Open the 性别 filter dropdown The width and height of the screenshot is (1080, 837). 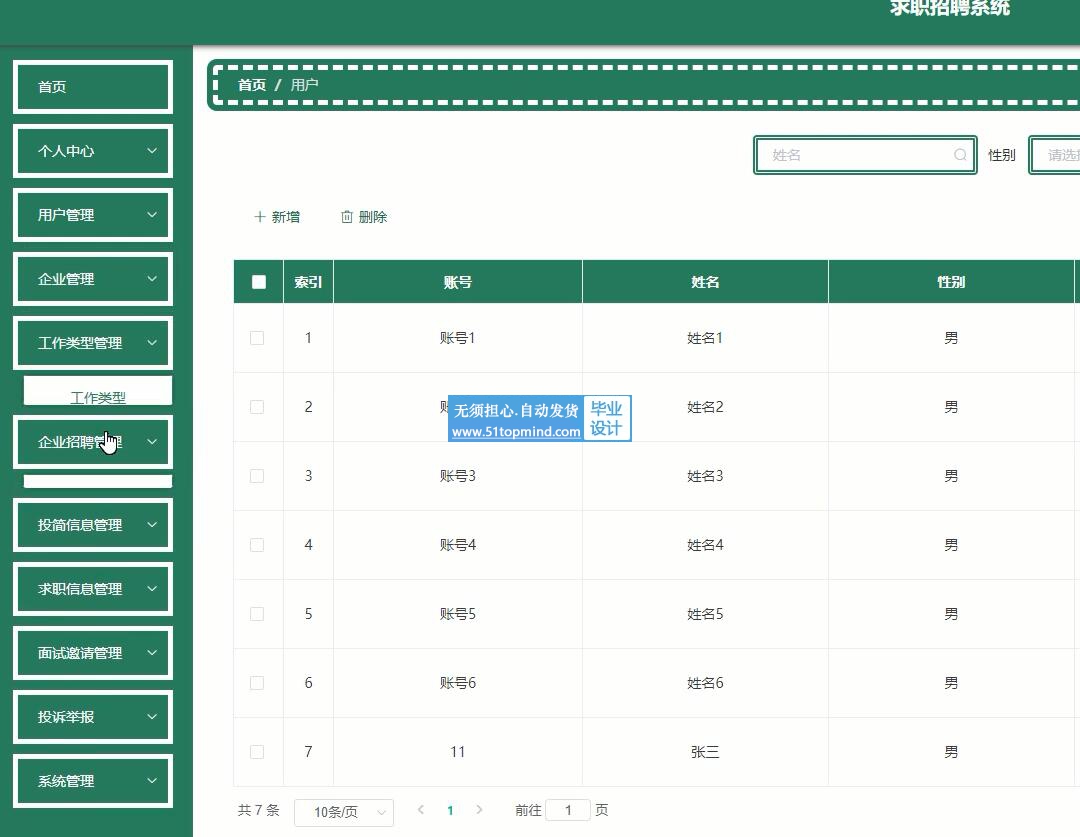coord(1055,155)
